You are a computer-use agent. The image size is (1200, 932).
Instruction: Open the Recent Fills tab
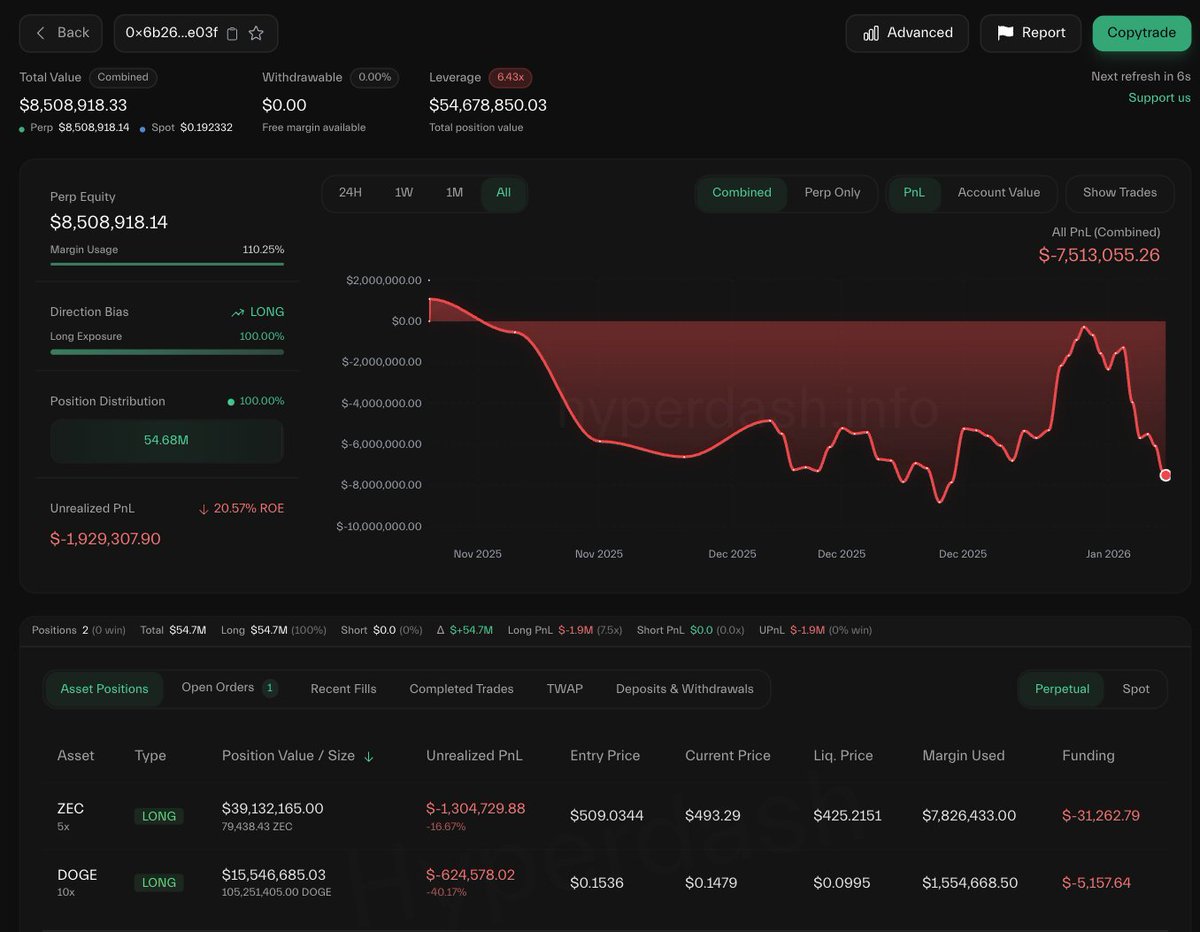pyautogui.click(x=343, y=689)
